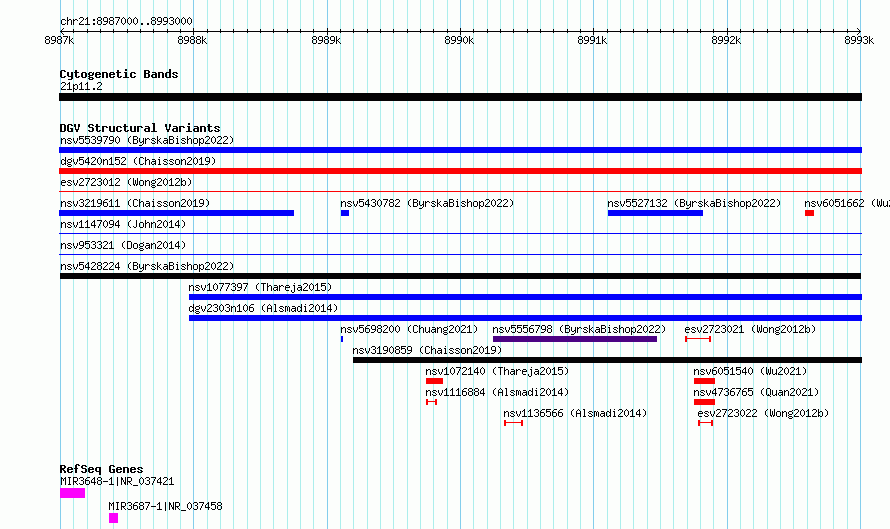Select the 21p11.2 band label

[x=81, y=86]
